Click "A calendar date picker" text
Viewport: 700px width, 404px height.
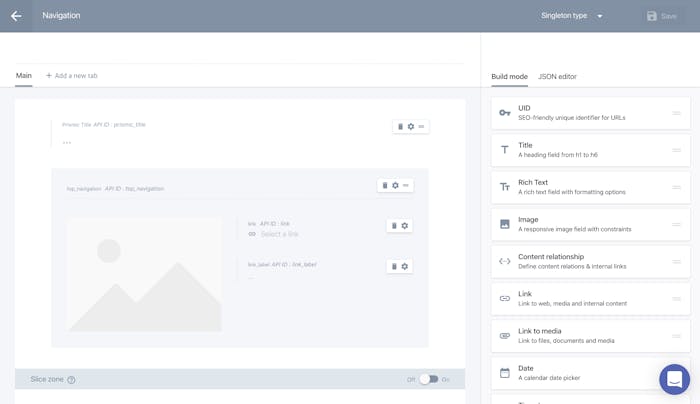point(549,378)
